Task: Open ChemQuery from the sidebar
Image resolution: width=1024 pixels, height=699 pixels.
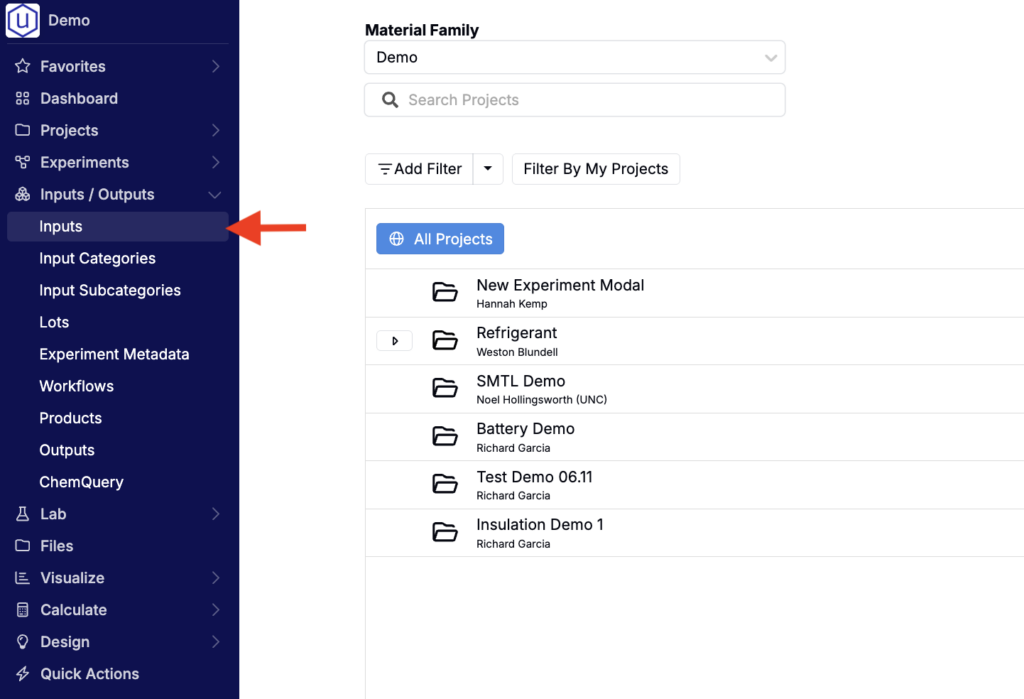Action: (x=81, y=482)
